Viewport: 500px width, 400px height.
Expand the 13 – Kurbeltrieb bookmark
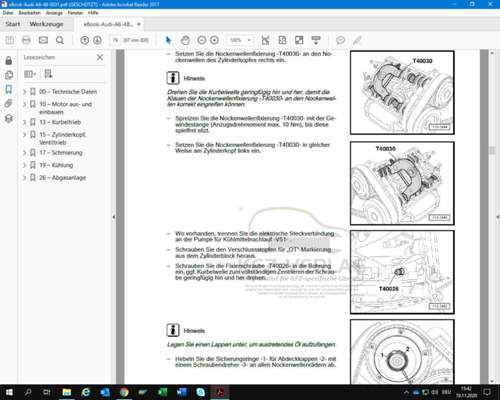click(x=24, y=122)
